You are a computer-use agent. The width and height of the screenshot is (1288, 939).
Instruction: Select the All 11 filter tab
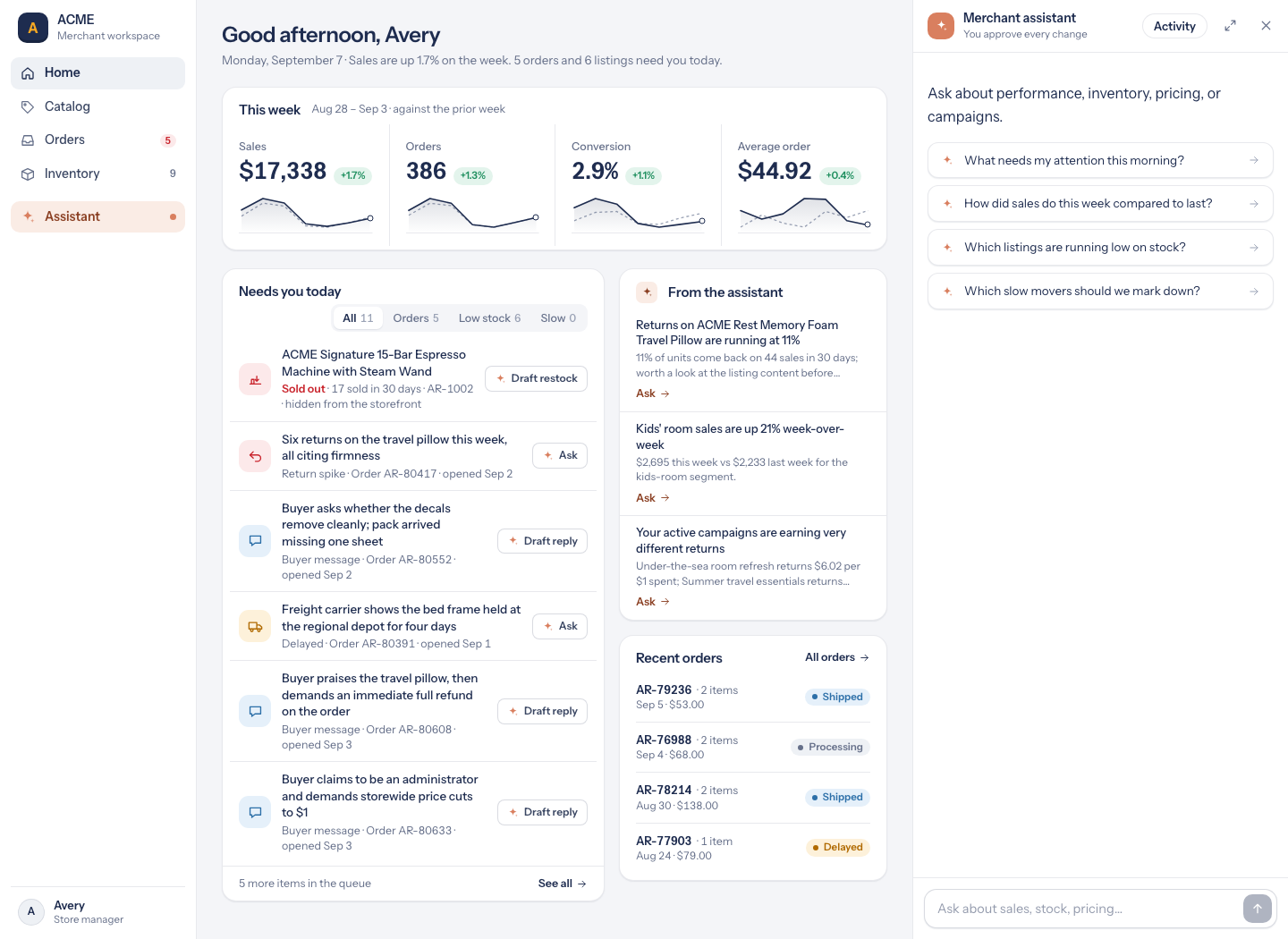(x=358, y=318)
